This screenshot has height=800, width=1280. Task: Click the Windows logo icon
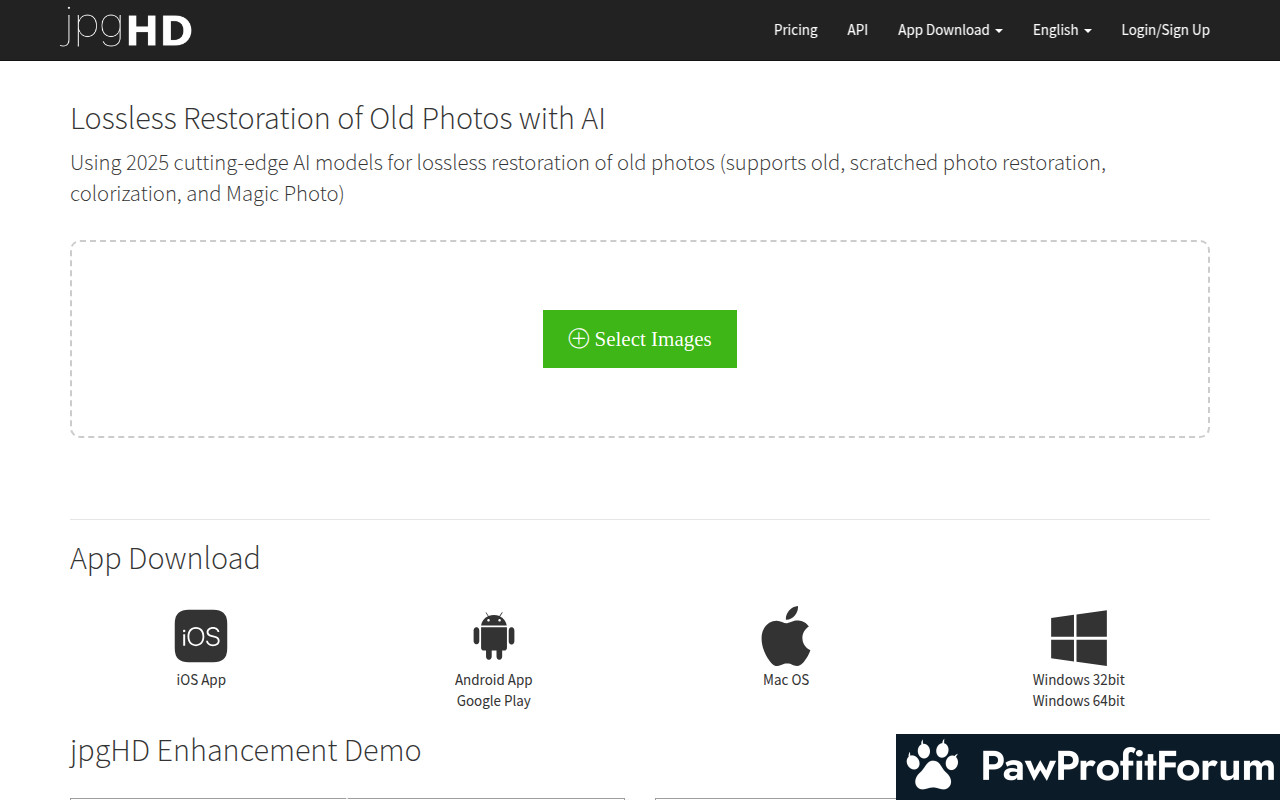pyautogui.click(x=1078, y=637)
